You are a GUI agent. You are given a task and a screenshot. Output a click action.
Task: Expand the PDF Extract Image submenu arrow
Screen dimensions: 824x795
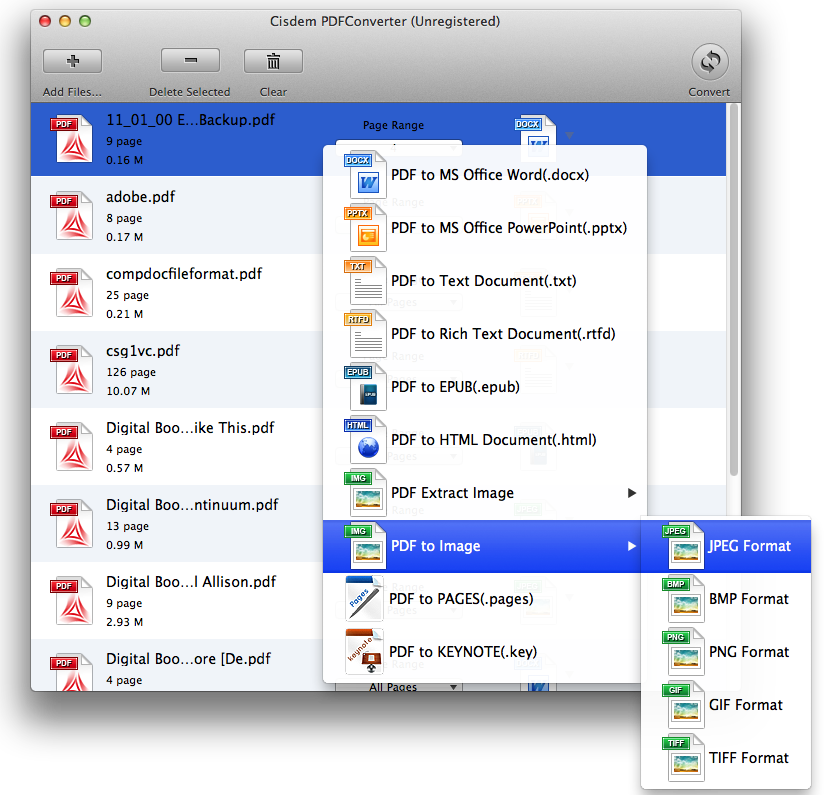point(631,493)
